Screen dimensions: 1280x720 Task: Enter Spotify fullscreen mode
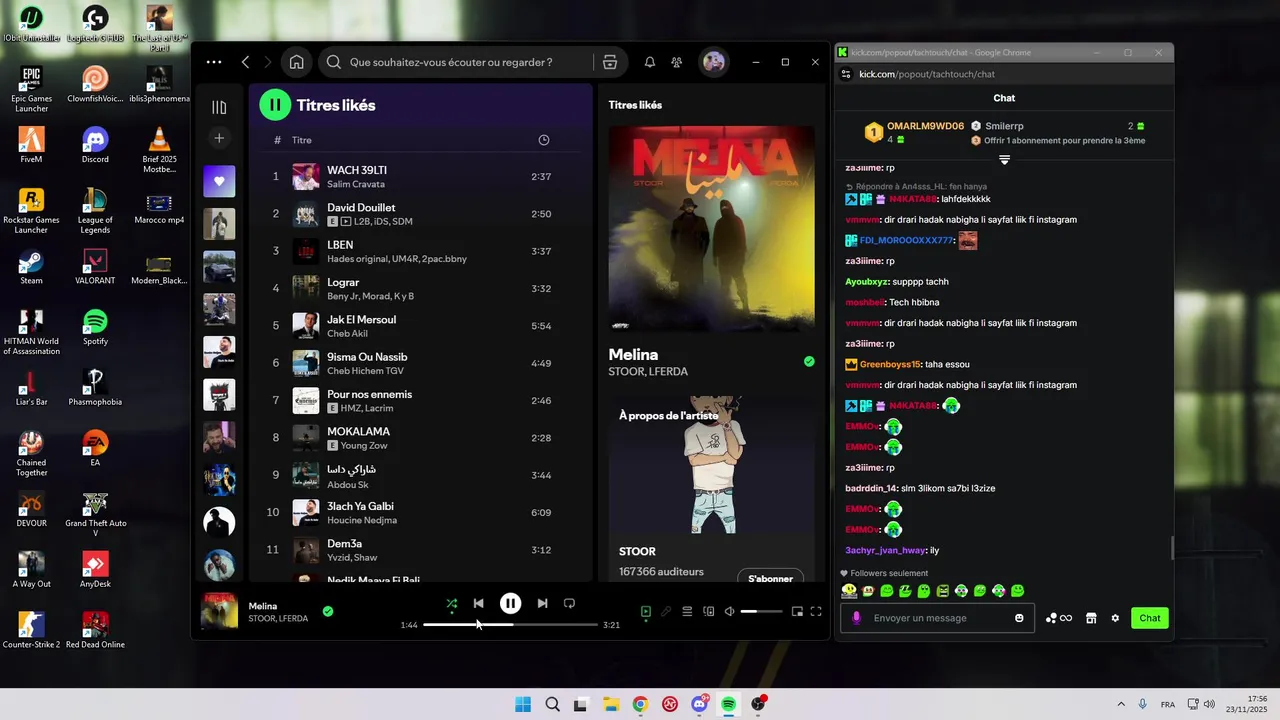(816, 611)
